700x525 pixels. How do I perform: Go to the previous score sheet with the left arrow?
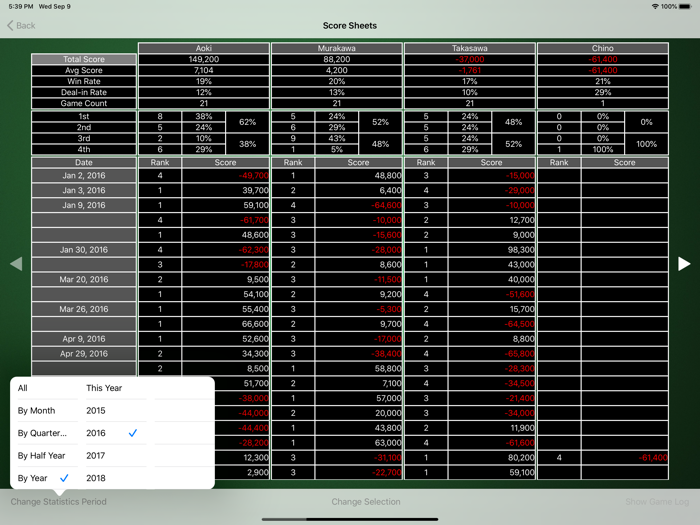[16, 264]
